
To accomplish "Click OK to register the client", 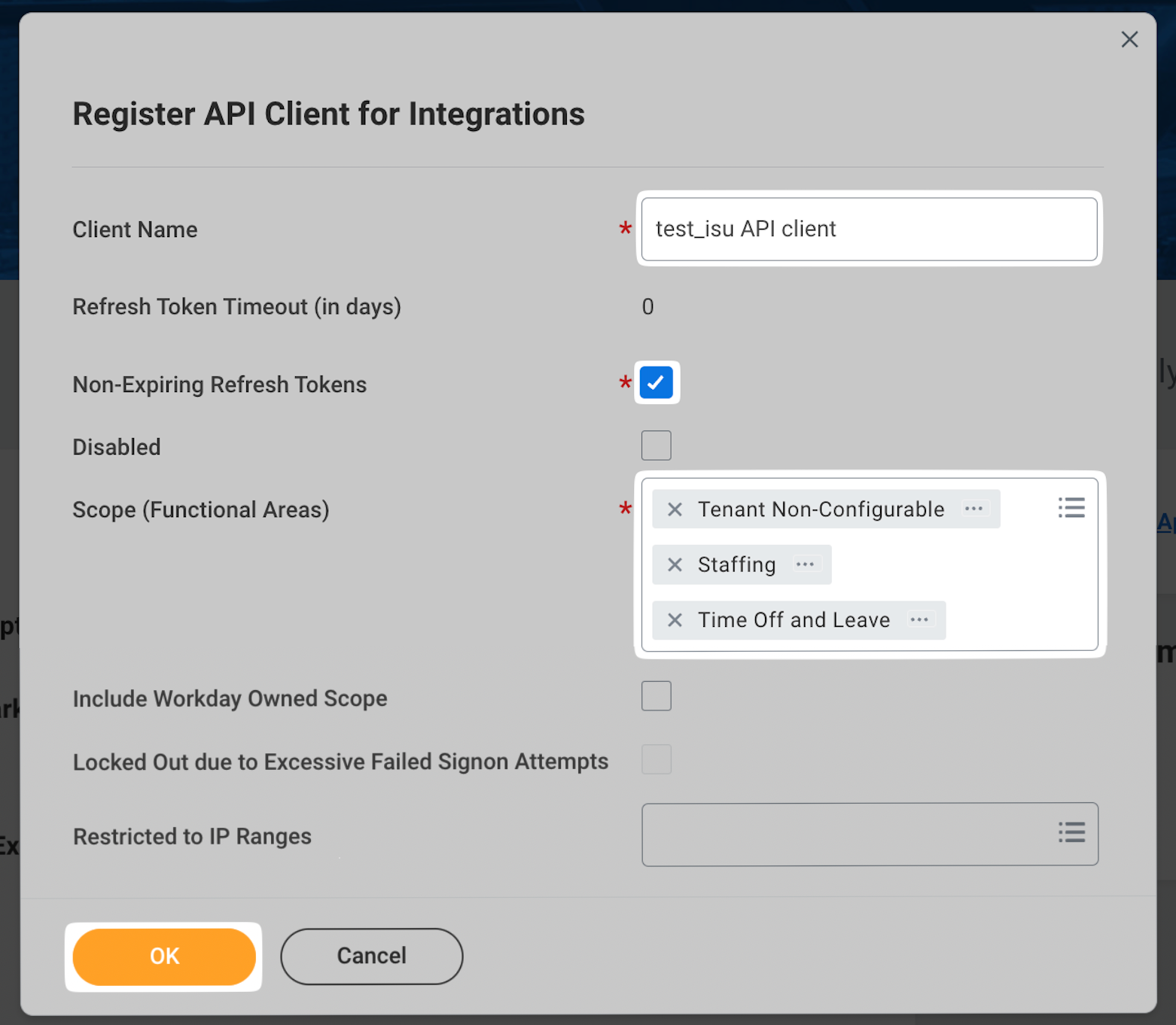I will click(164, 956).
